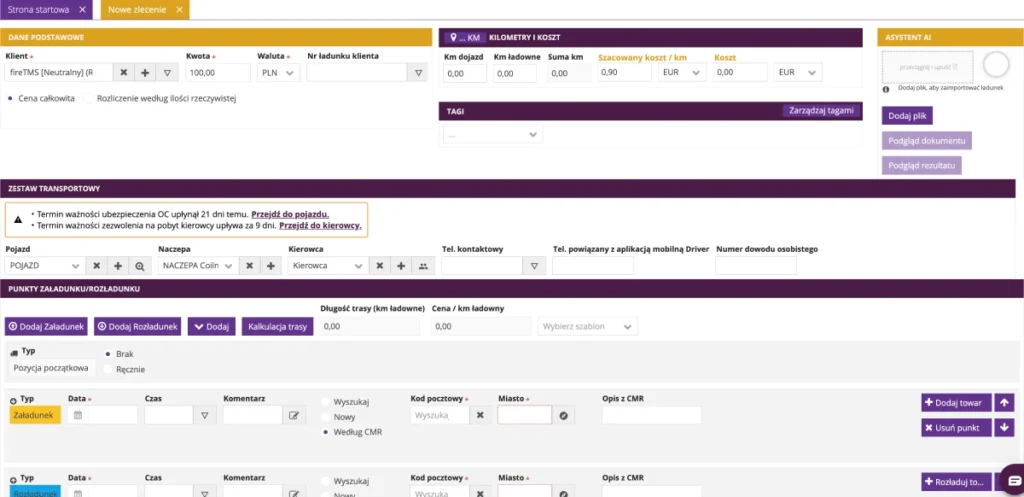Search vehicles with magnifier icon
The width and height of the screenshot is (1024, 497).
pyautogui.click(x=139, y=266)
